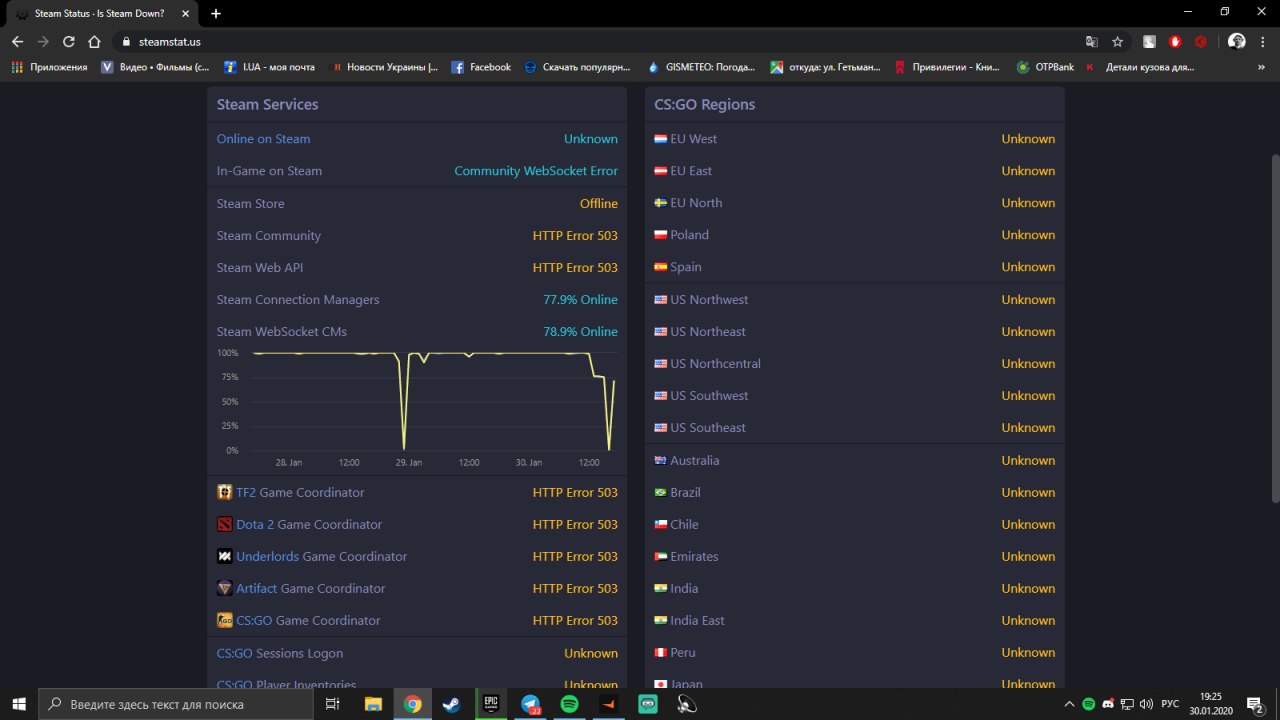
Task: Click the Community WebSocket Error status
Action: click(536, 171)
